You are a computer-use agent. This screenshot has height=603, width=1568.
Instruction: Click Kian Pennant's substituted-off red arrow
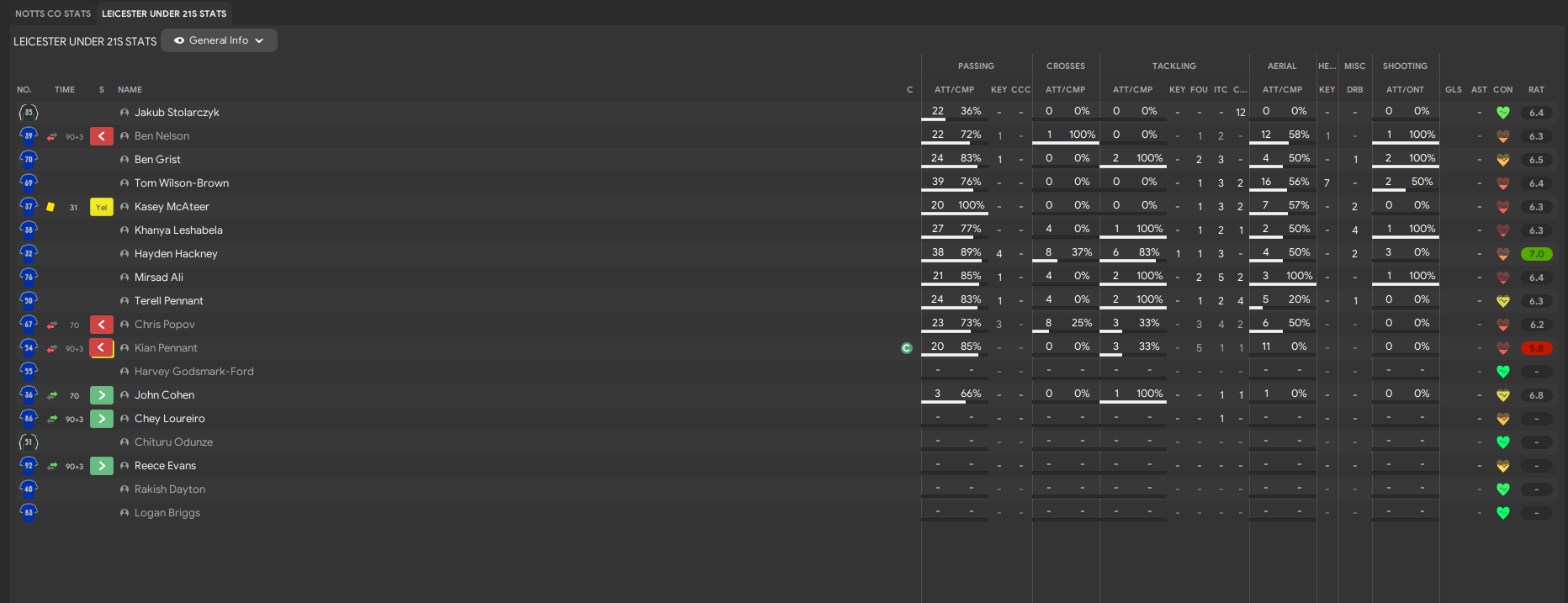(102, 348)
